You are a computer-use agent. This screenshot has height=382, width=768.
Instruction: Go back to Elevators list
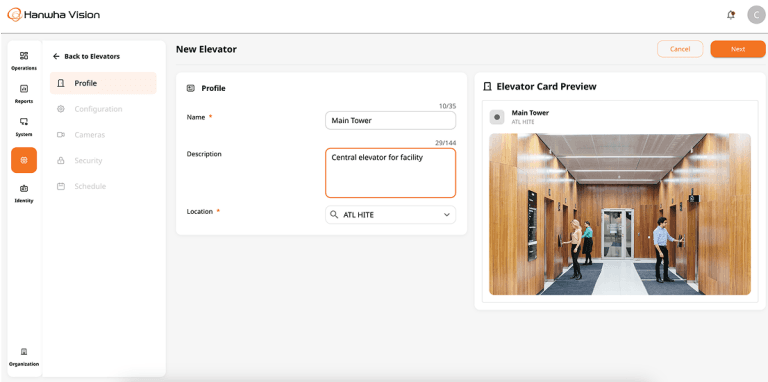86,56
